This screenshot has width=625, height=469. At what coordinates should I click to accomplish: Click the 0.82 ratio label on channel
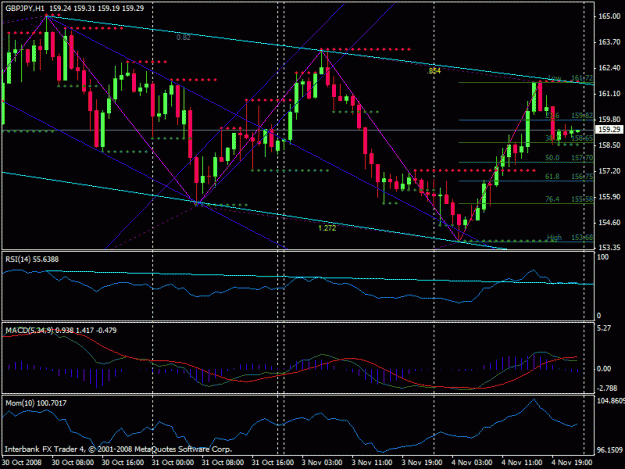click(x=183, y=37)
